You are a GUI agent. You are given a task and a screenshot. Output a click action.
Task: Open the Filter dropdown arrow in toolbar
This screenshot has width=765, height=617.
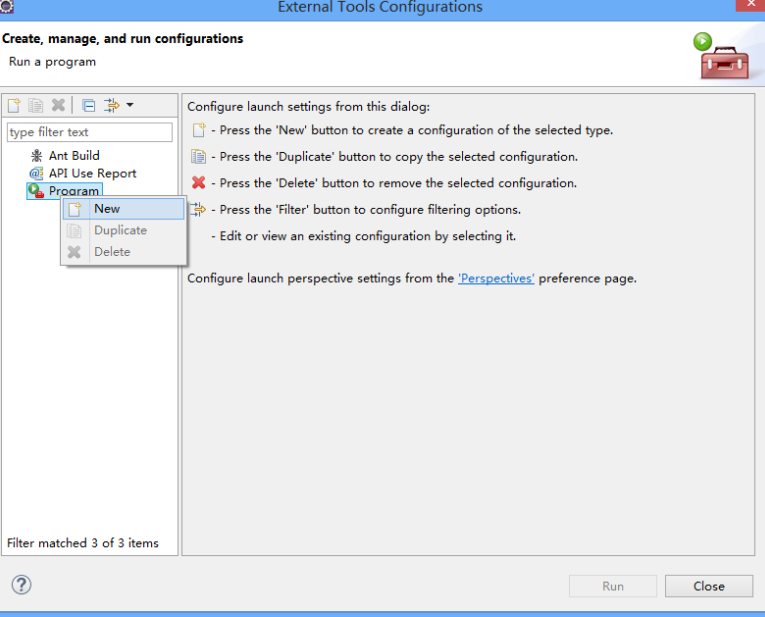pos(130,105)
